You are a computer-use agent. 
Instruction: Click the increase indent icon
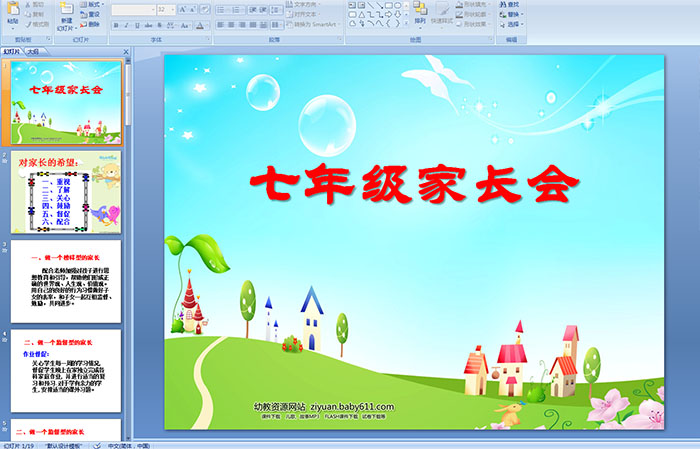tap(263, 9)
